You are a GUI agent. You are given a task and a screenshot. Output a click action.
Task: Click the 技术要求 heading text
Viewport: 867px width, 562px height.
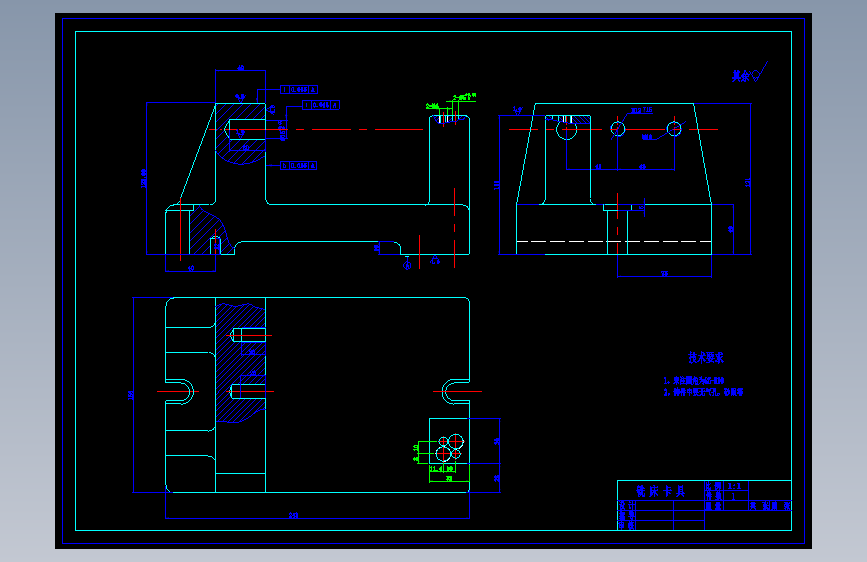coord(706,358)
